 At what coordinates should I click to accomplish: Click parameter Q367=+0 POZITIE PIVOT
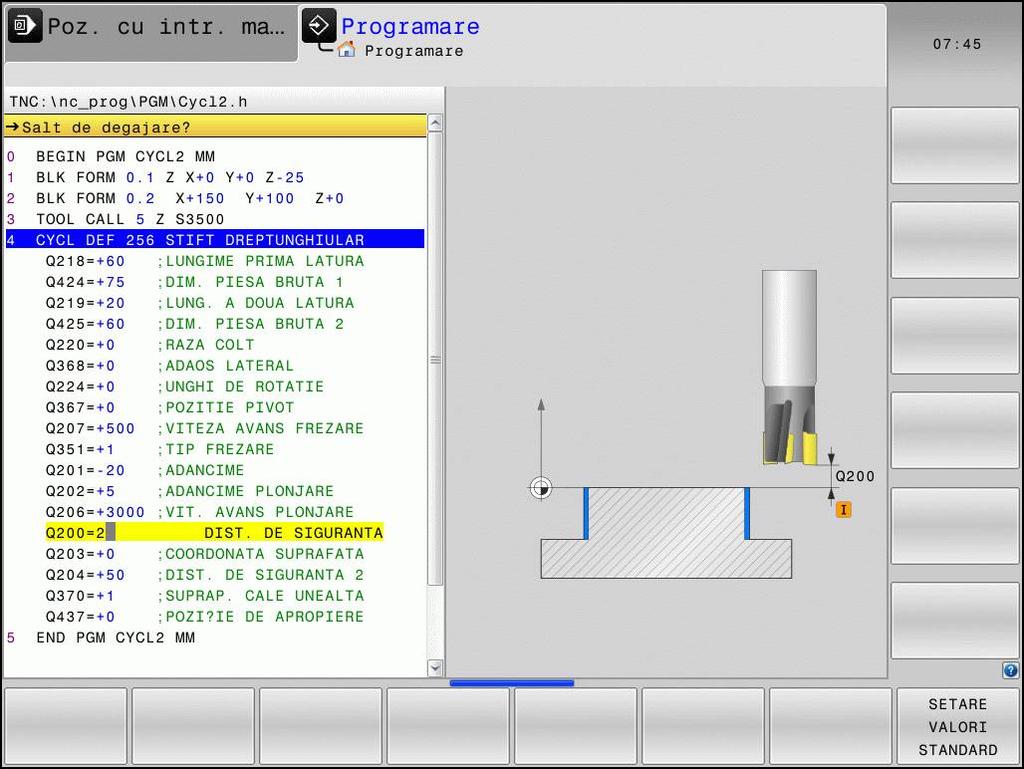170,407
